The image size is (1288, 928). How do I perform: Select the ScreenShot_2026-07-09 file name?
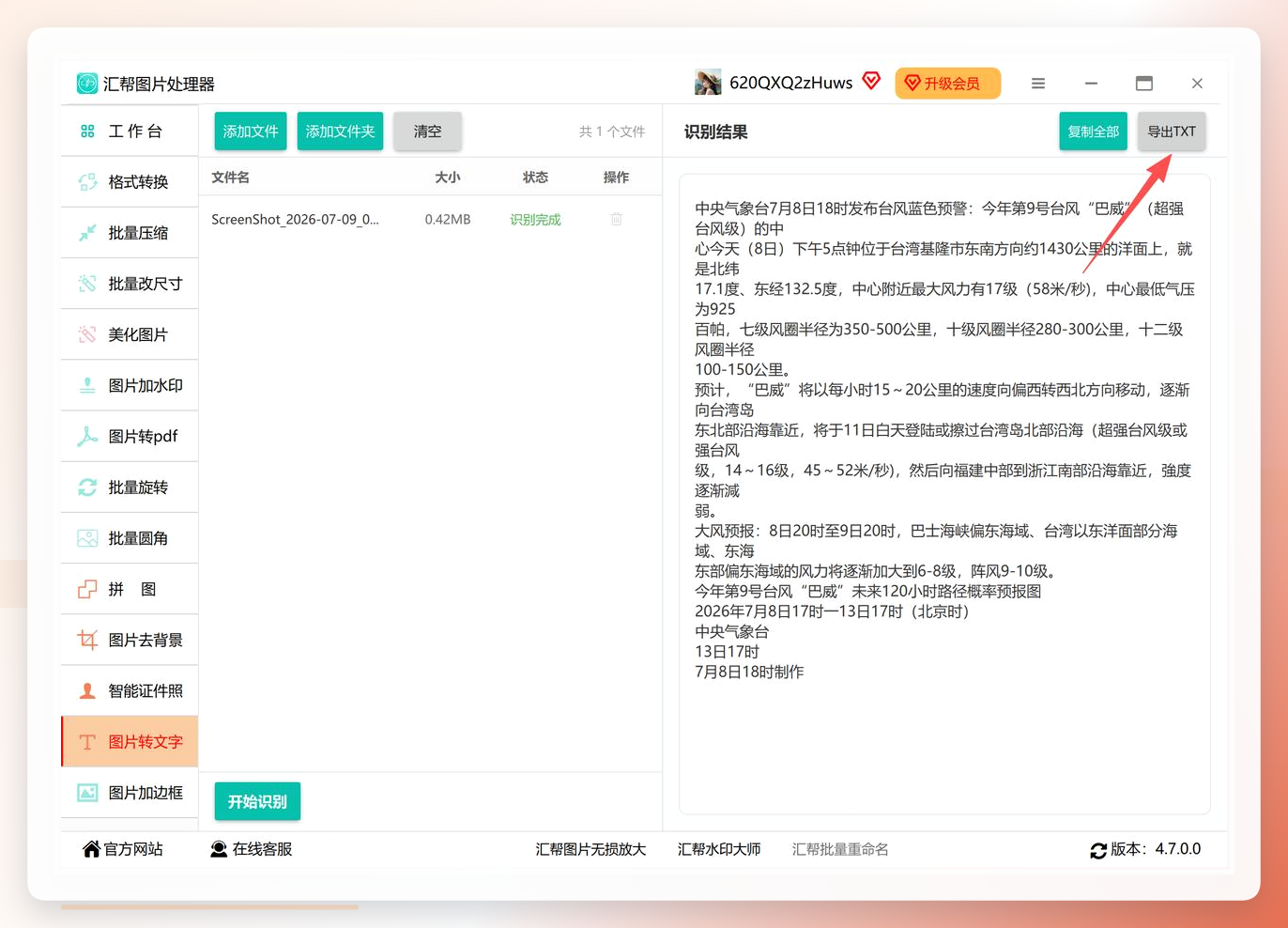295,219
